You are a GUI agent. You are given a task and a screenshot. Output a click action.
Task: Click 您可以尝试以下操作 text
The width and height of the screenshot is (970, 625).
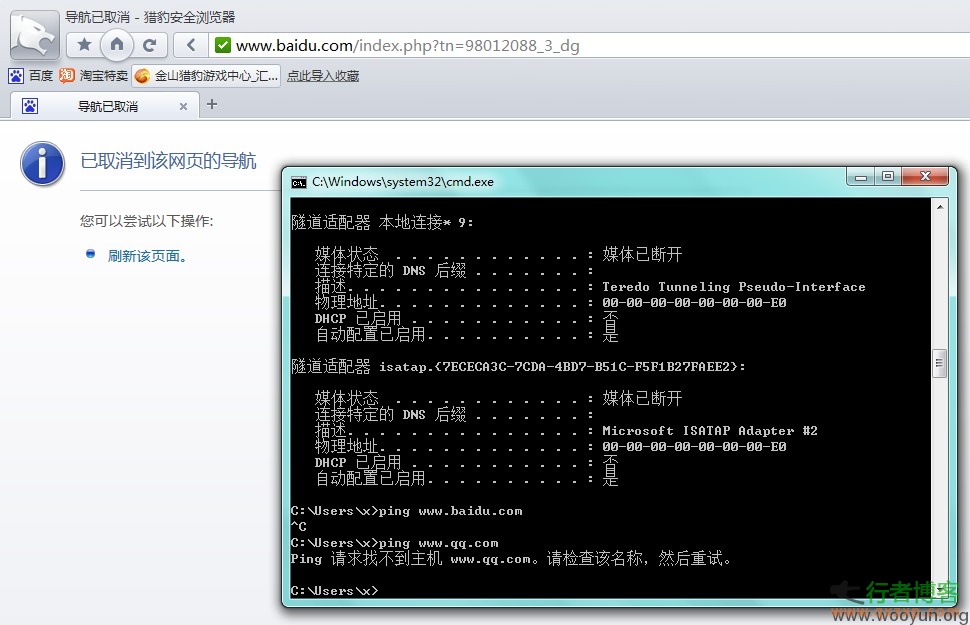pyautogui.click(x=147, y=221)
